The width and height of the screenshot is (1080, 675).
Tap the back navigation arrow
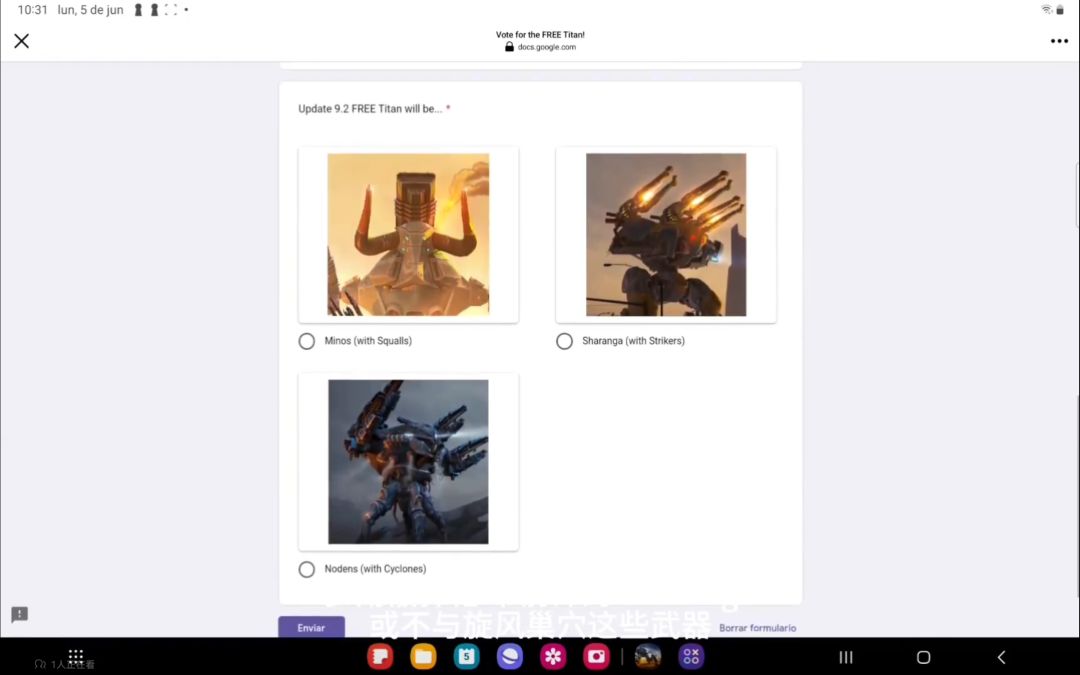pyautogui.click(x=1001, y=657)
